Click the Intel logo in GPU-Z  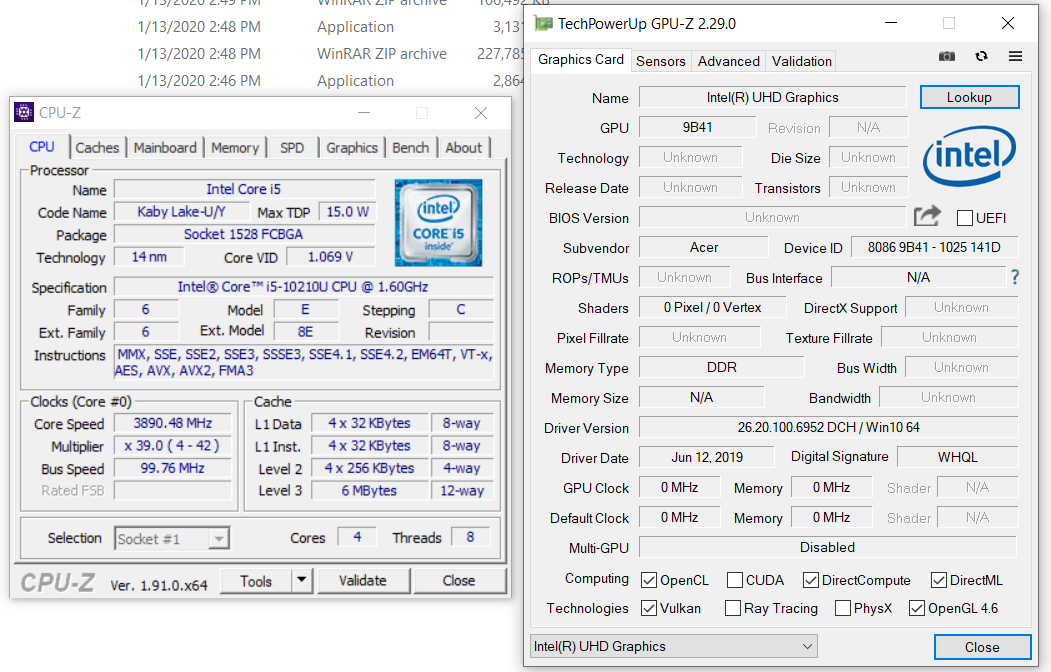[x=969, y=155]
